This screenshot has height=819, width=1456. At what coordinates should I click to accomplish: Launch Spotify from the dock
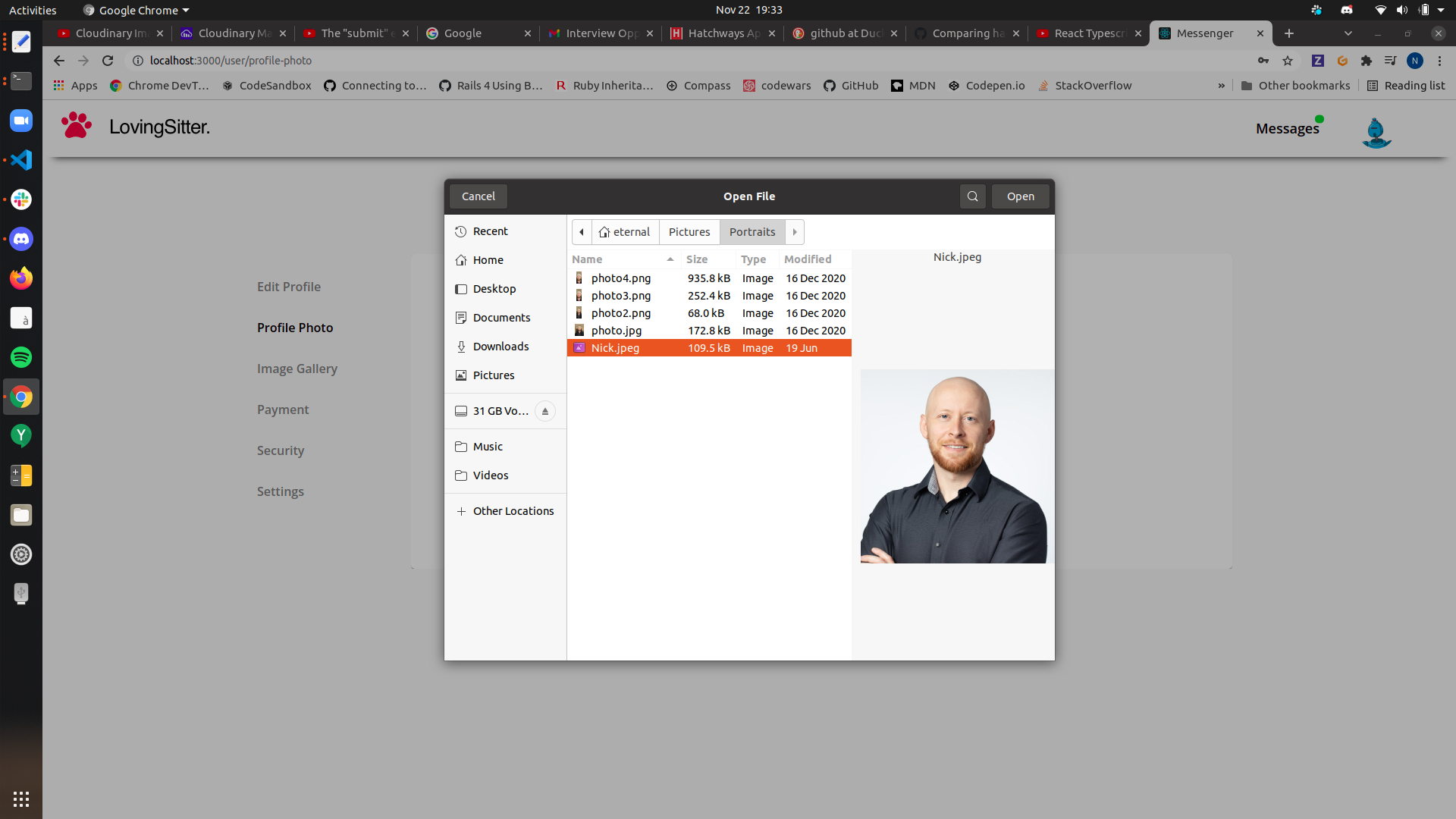tap(21, 357)
